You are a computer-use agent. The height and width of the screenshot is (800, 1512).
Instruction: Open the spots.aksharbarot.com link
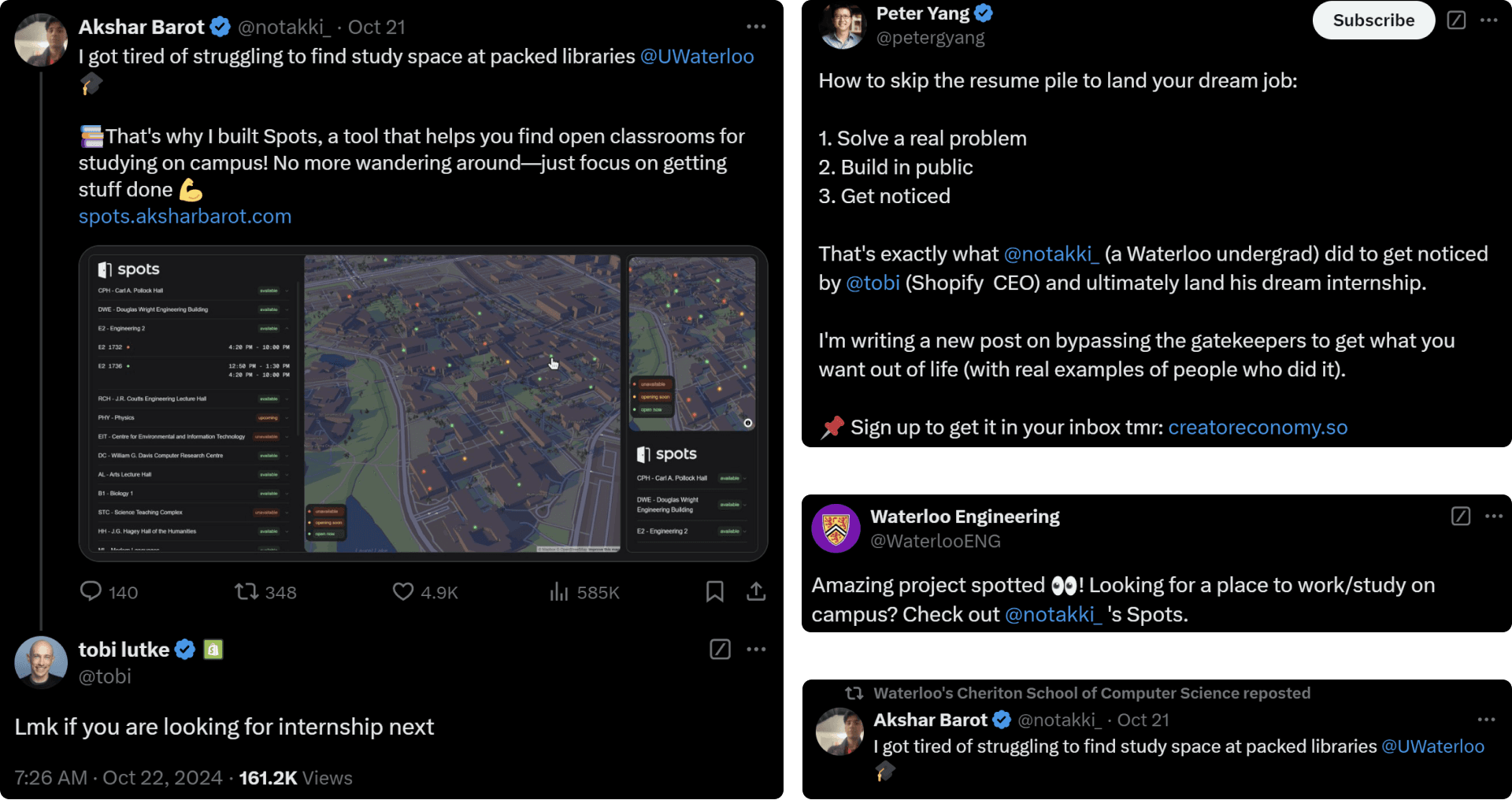tap(184, 216)
